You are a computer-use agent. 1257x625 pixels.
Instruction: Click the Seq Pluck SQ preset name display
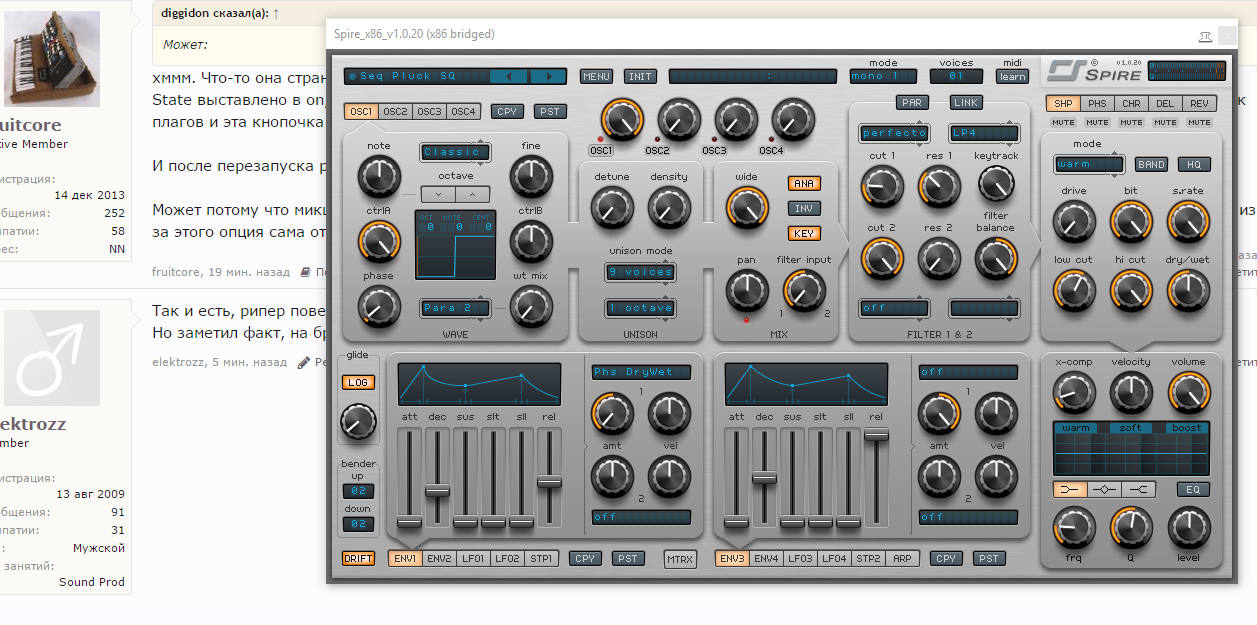pyautogui.click(x=417, y=76)
